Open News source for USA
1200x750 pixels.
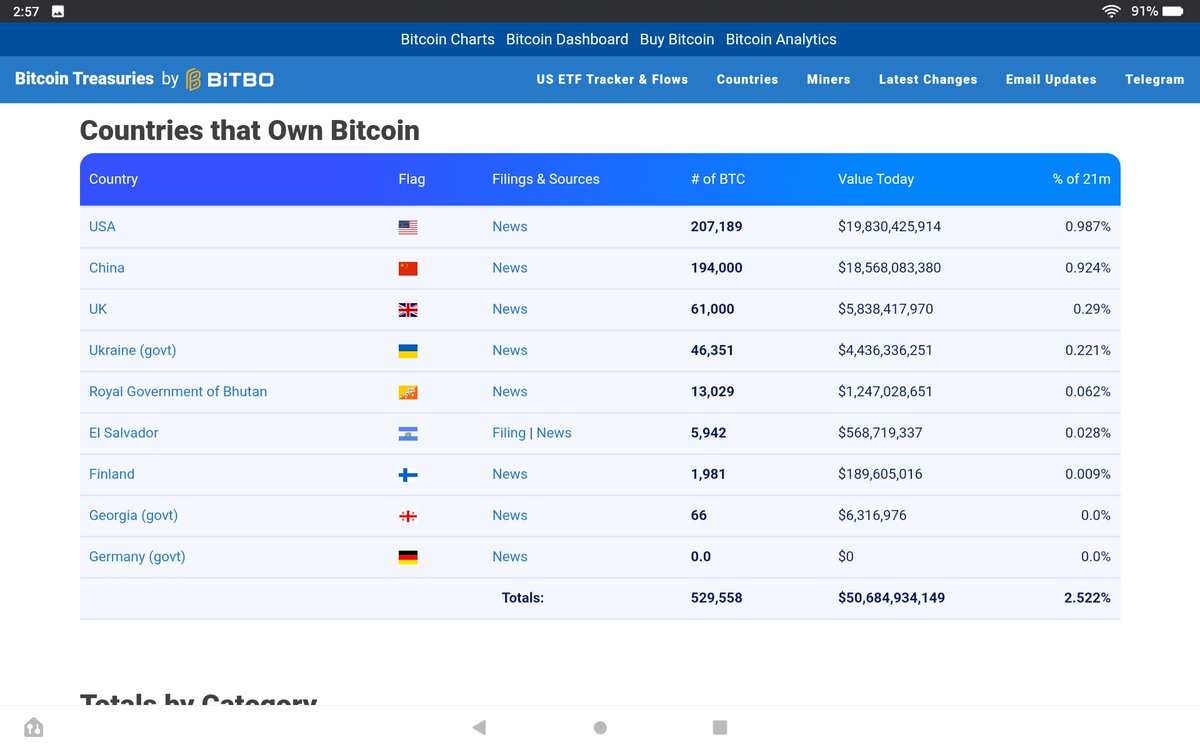[x=510, y=227]
